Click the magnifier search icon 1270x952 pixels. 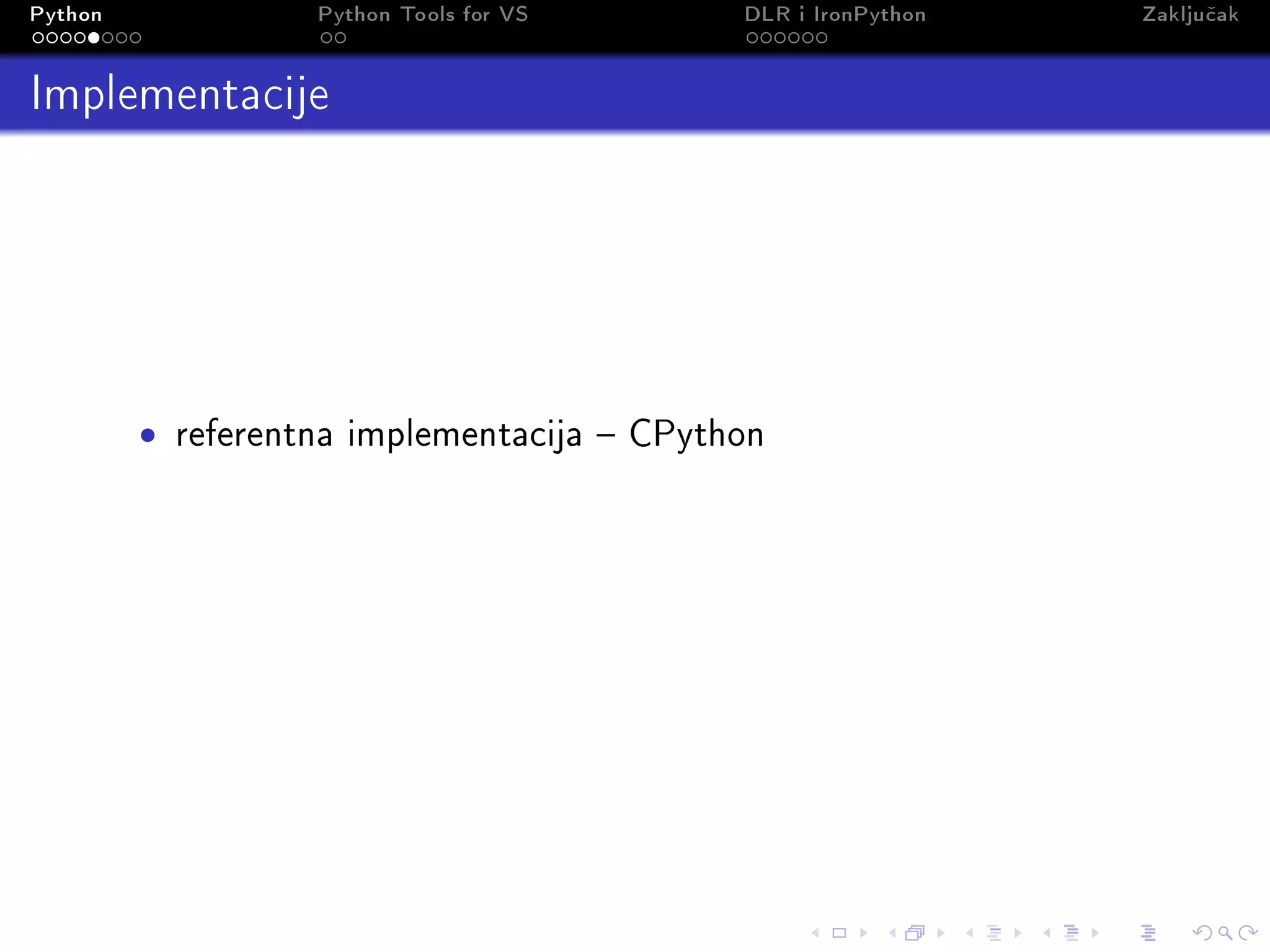point(1225,933)
